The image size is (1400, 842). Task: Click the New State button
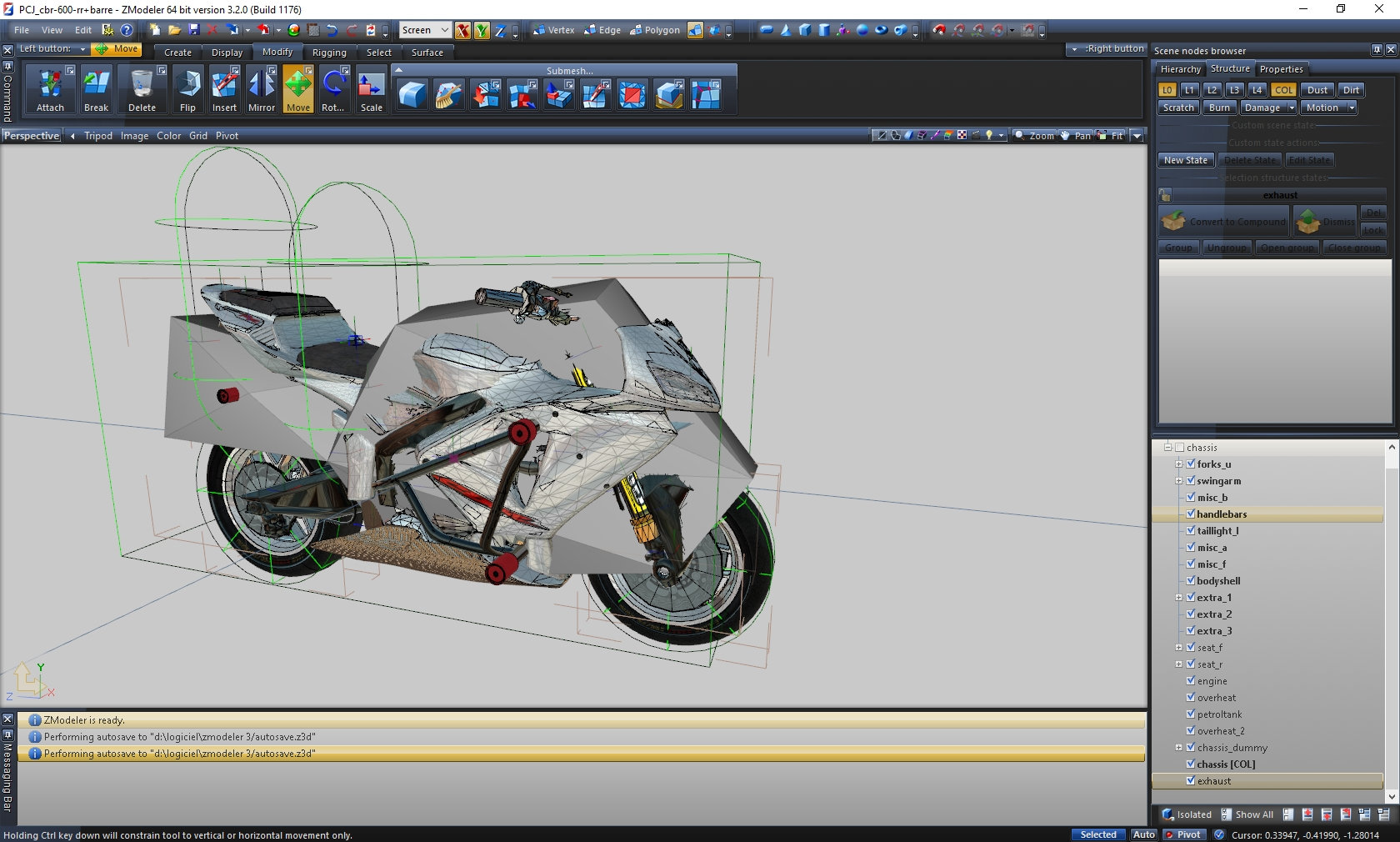pyautogui.click(x=1185, y=160)
